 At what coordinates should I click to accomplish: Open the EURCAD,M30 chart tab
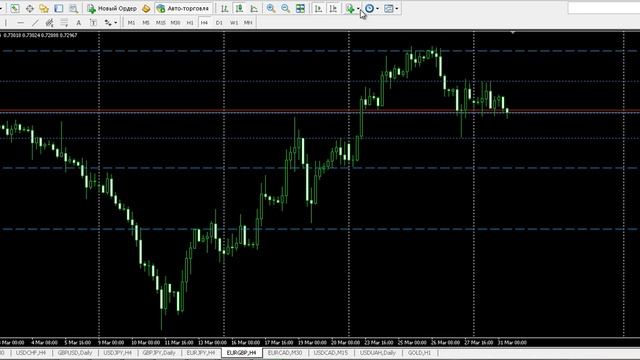(x=285, y=353)
